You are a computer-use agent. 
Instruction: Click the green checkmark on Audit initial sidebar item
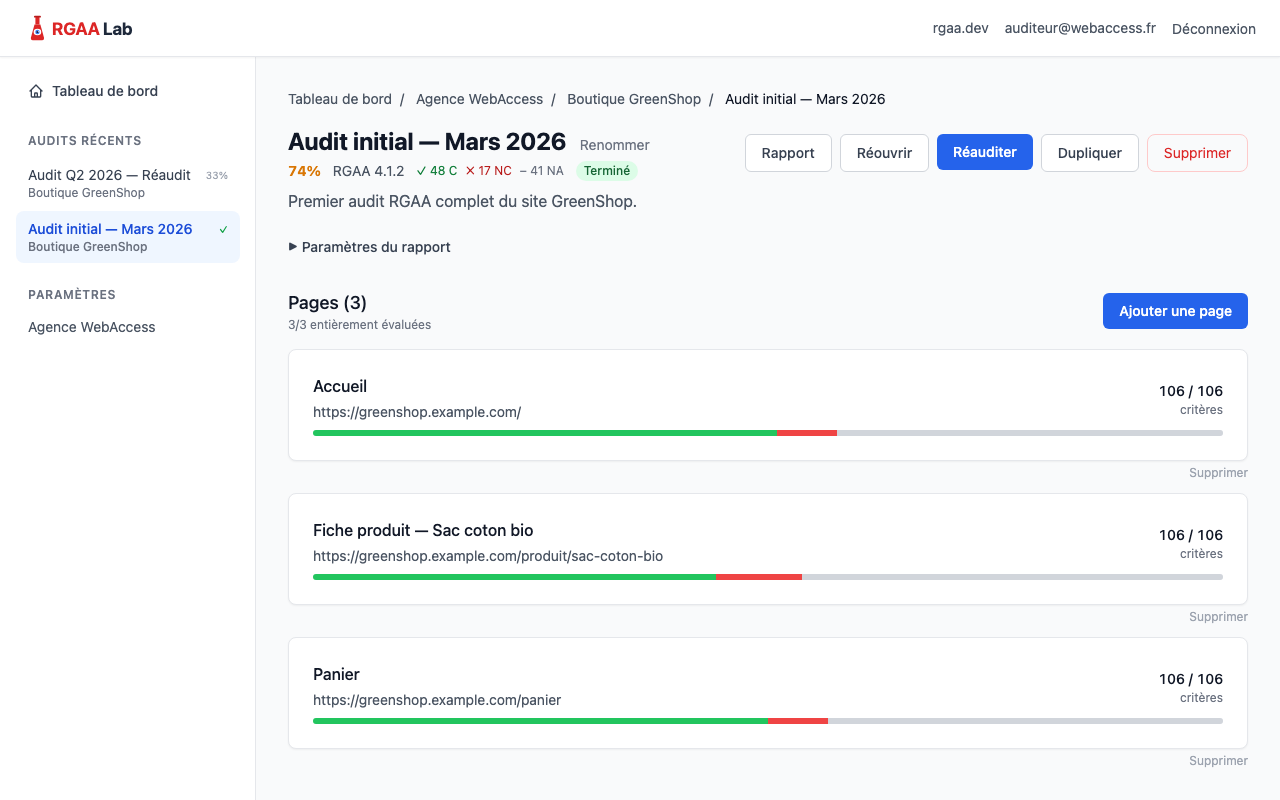[223, 229]
